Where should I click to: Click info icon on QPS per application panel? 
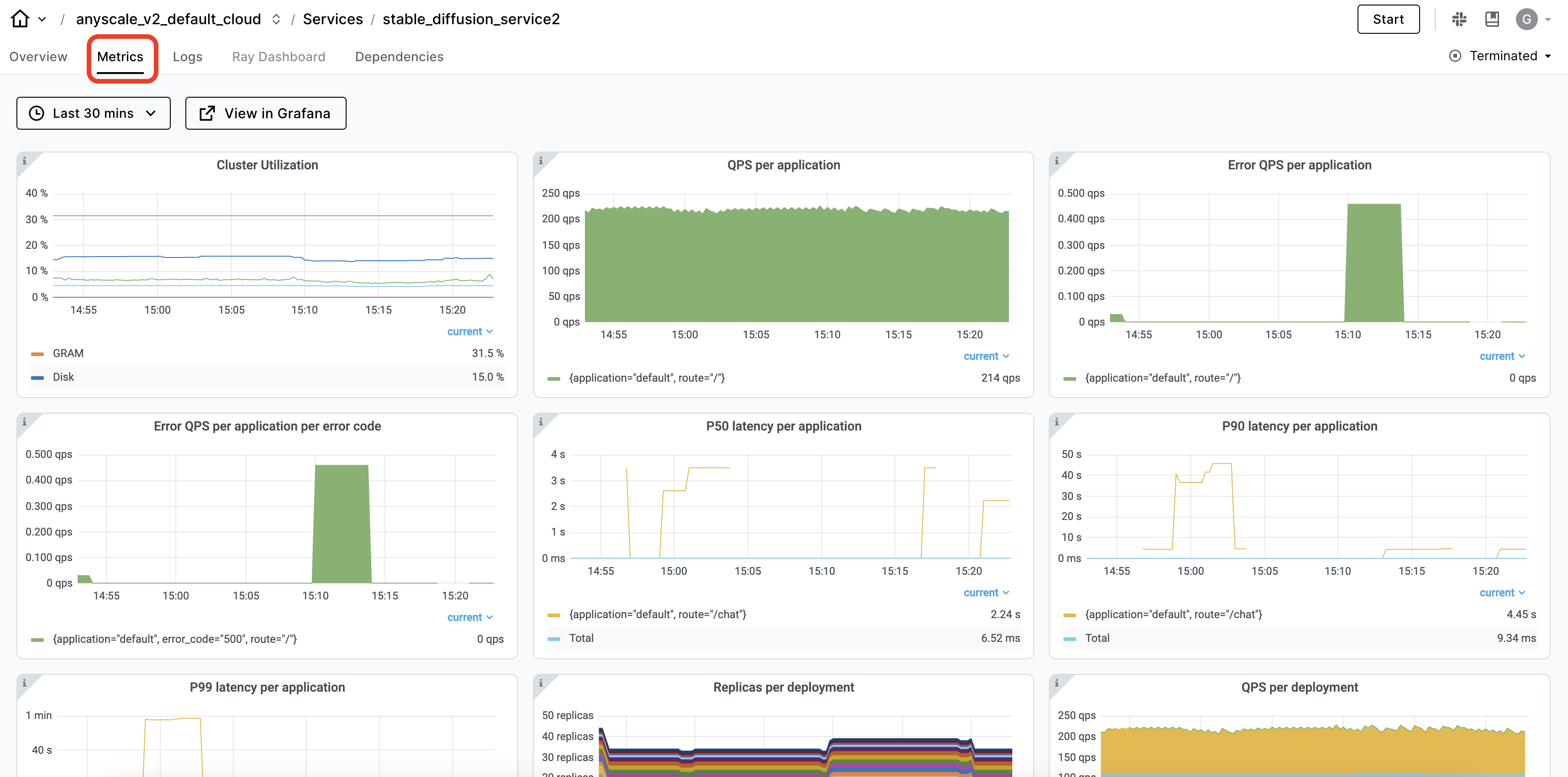(541, 161)
